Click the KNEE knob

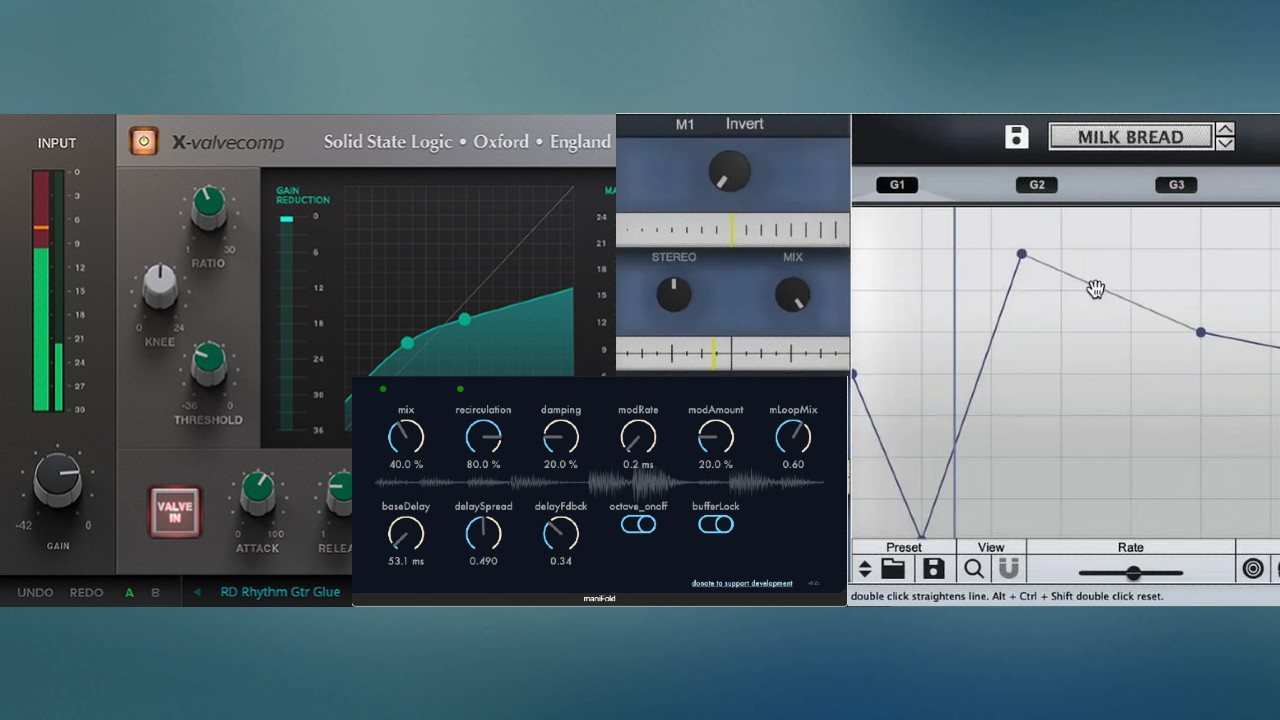pos(160,287)
